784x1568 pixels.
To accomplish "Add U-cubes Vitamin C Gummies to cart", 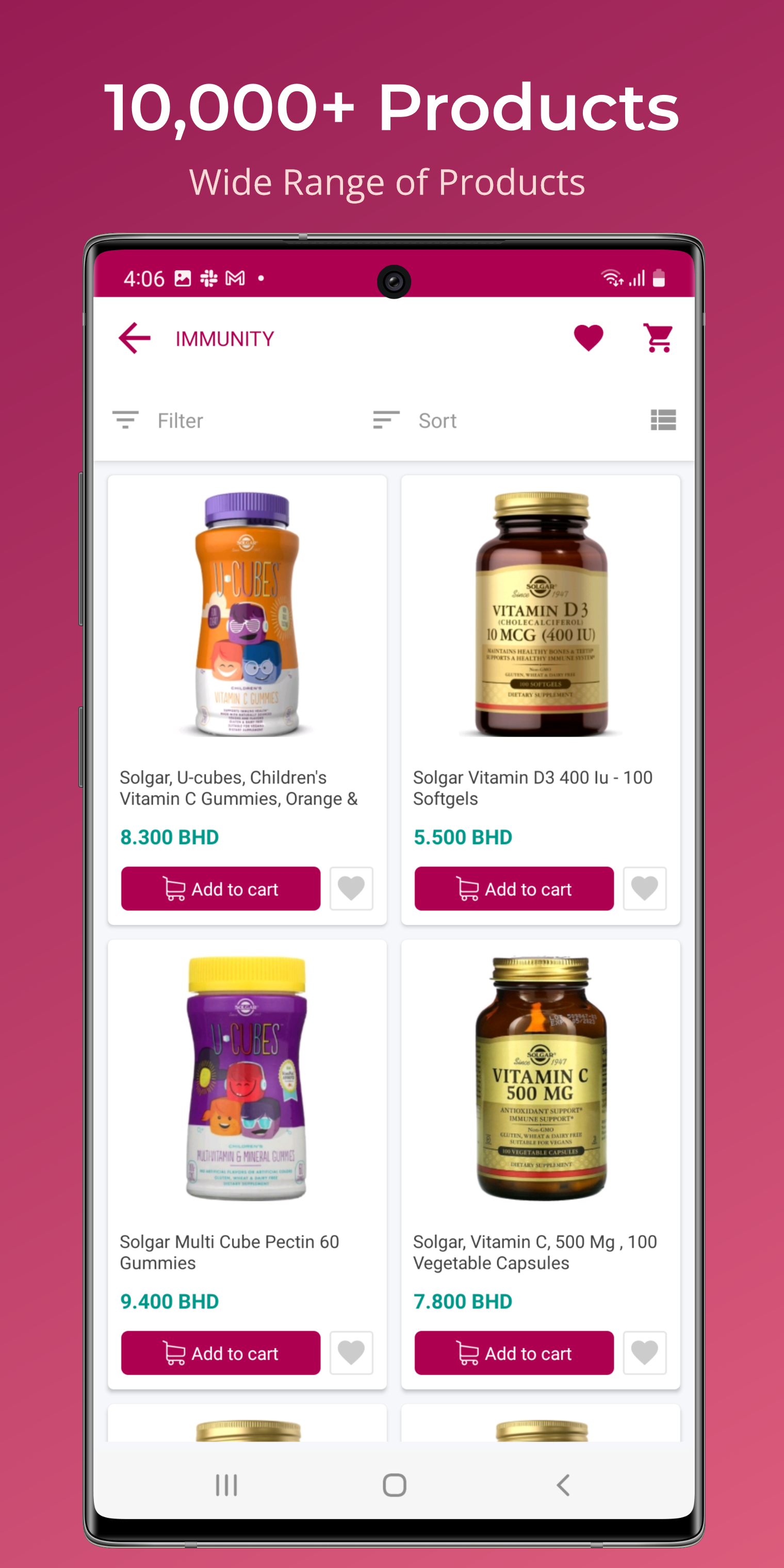I will tap(220, 889).
